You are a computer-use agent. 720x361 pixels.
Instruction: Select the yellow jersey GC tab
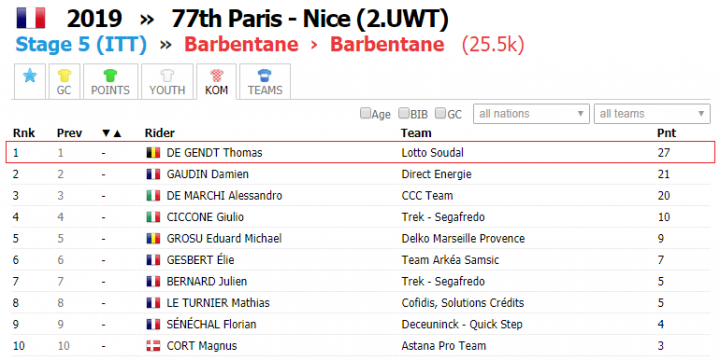coord(64,81)
